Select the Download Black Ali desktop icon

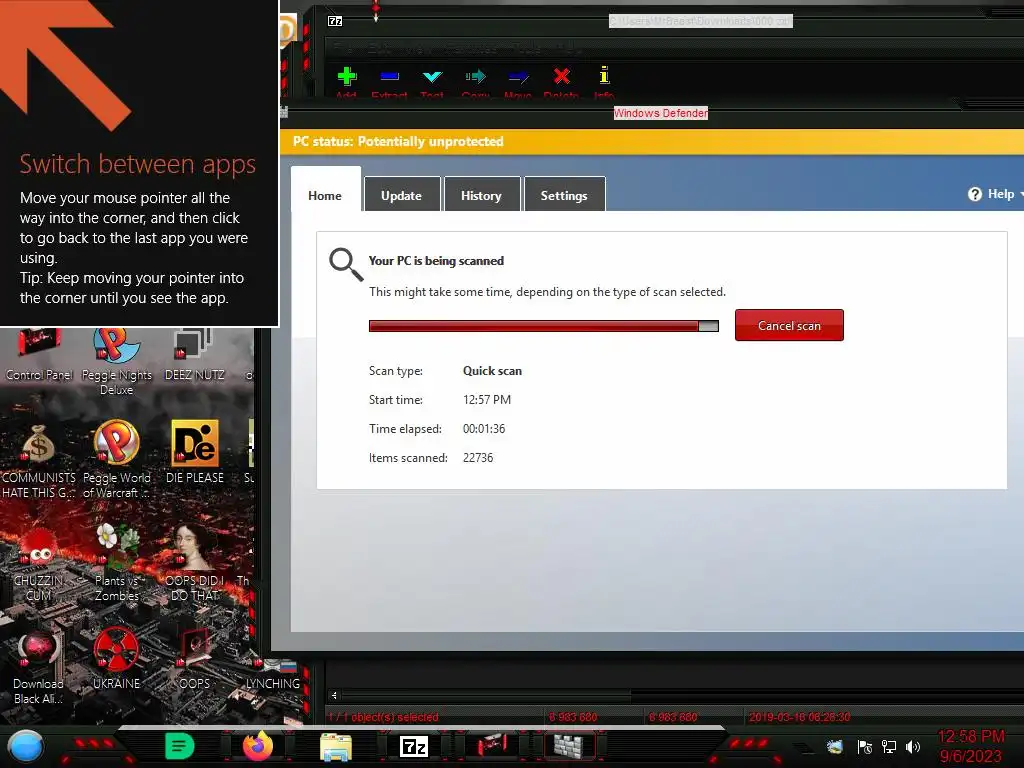tap(39, 667)
